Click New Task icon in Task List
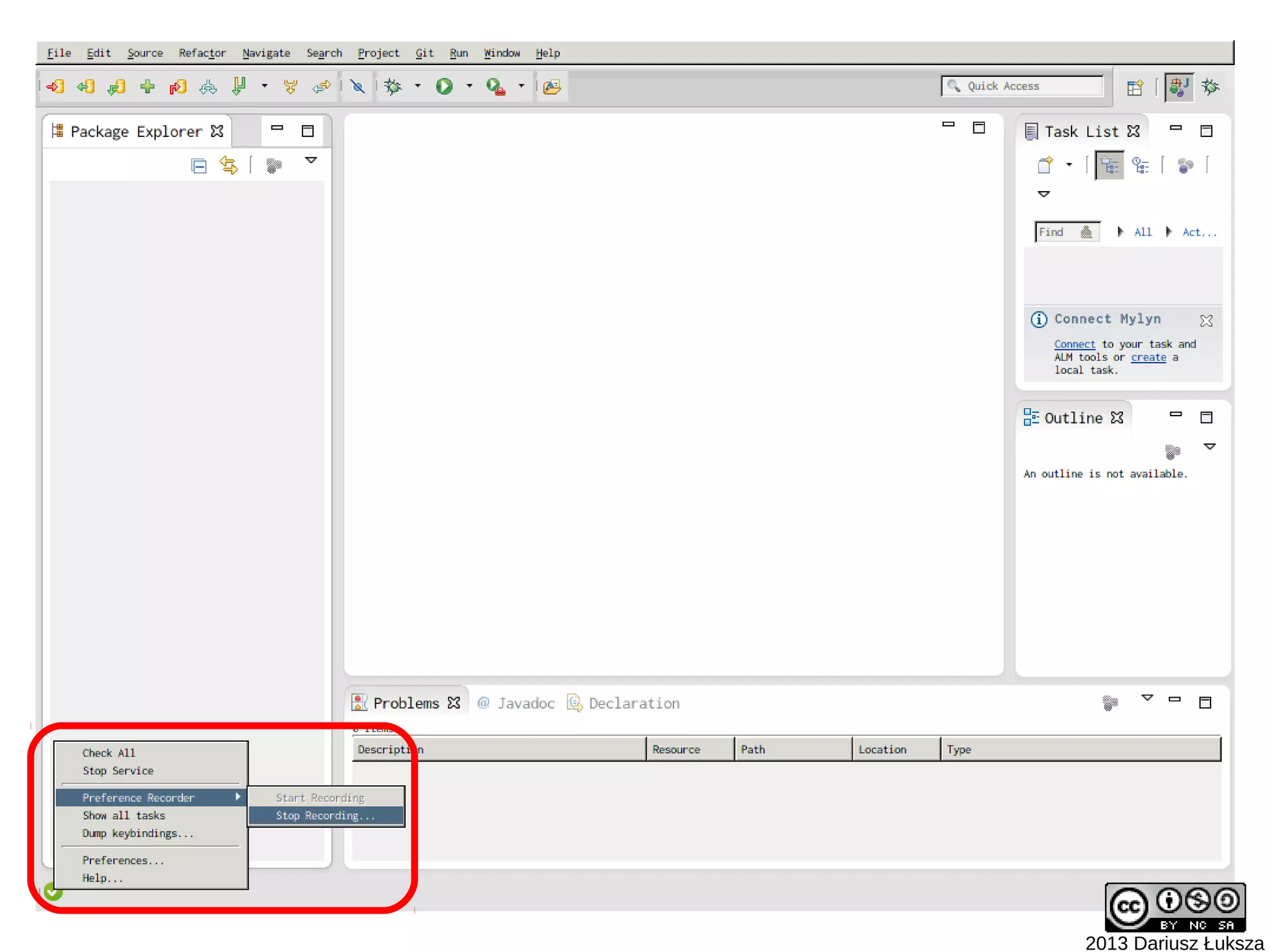Viewport: 1270px width, 952px height. coord(1046,165)
